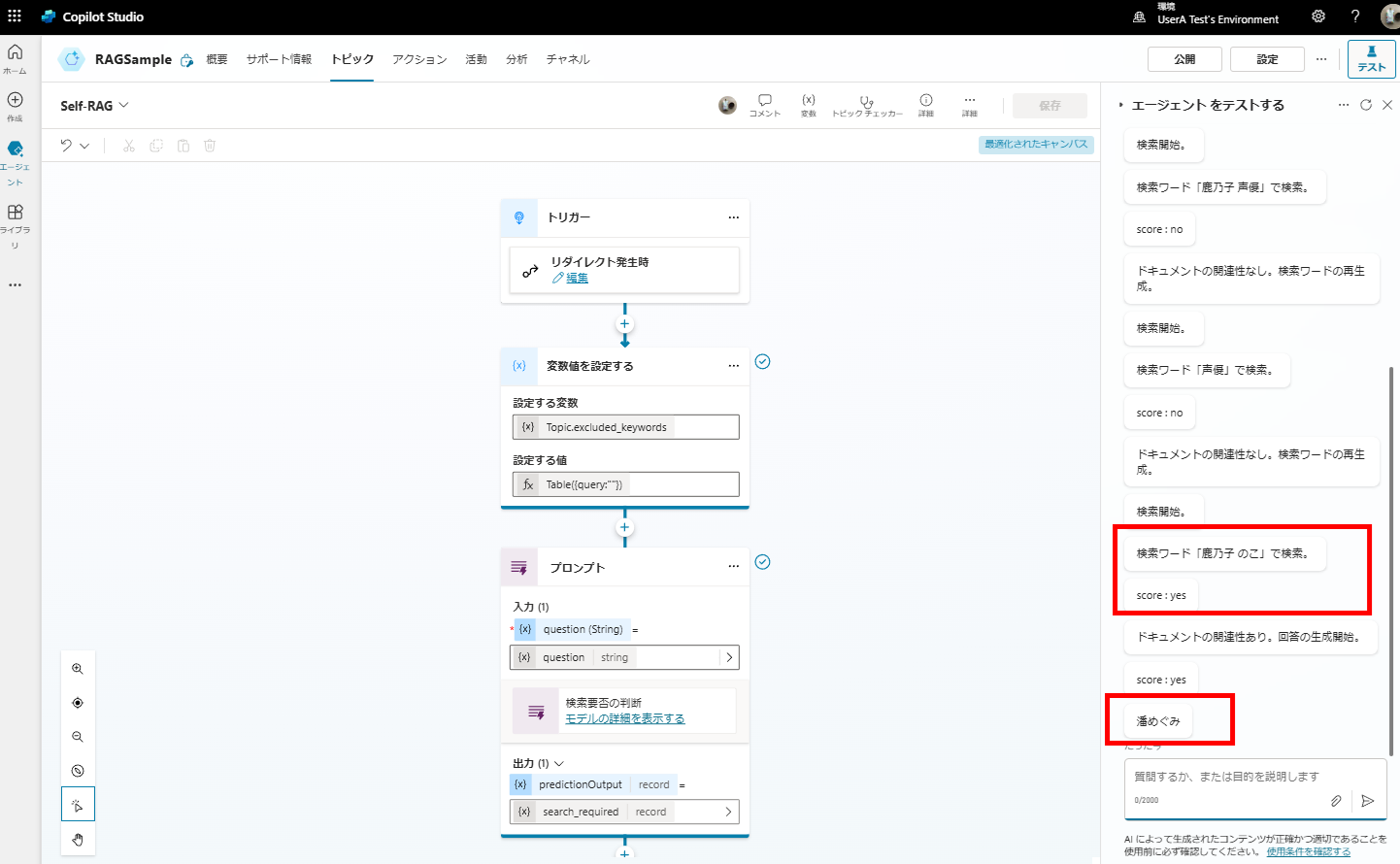The height and width of the screenshot is (864, 1400).
Task: Run the トピックチェッカー (topic checker)
Action: click(x=866, y=105)
